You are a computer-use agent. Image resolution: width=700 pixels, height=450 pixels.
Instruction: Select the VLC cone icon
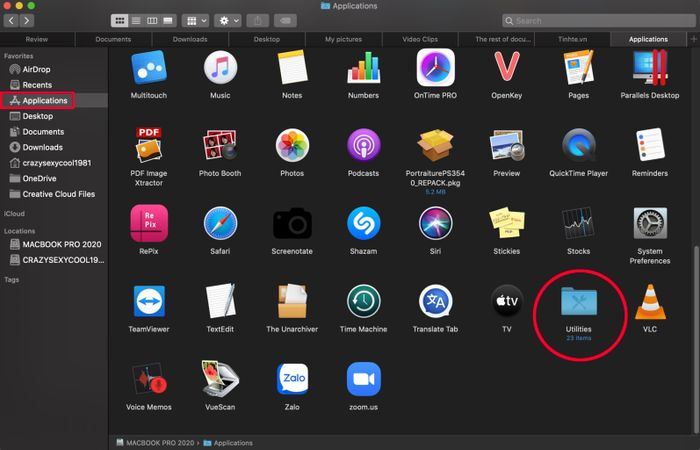pos(650,302)
